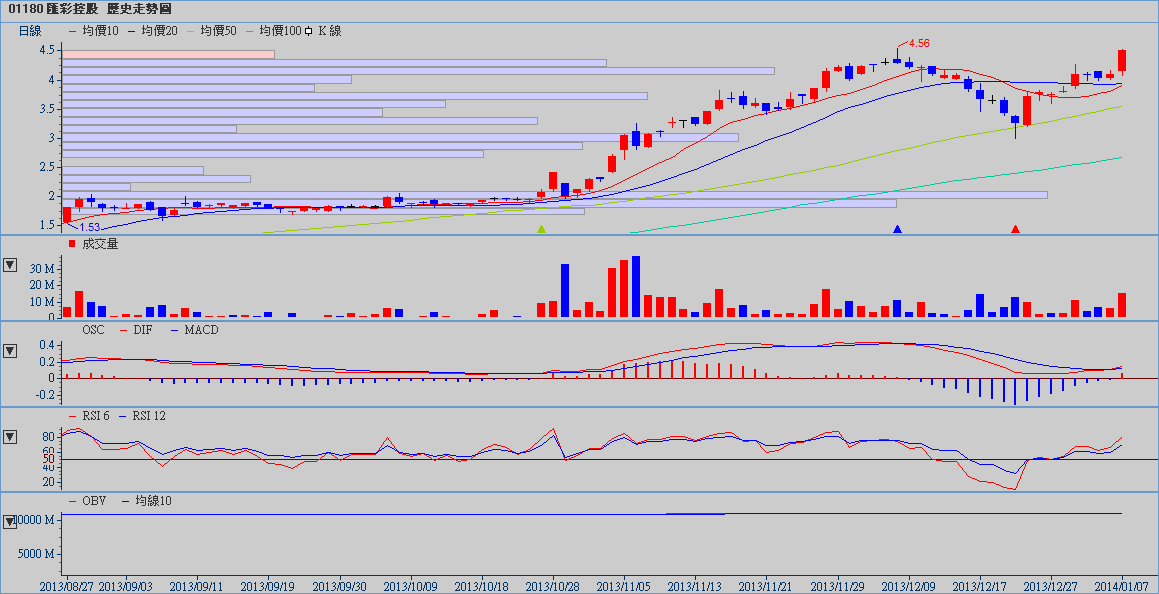The image size is (1159, 594).
Task: Select the 日線 daily chart label
Action: click(x=30, y=31)
